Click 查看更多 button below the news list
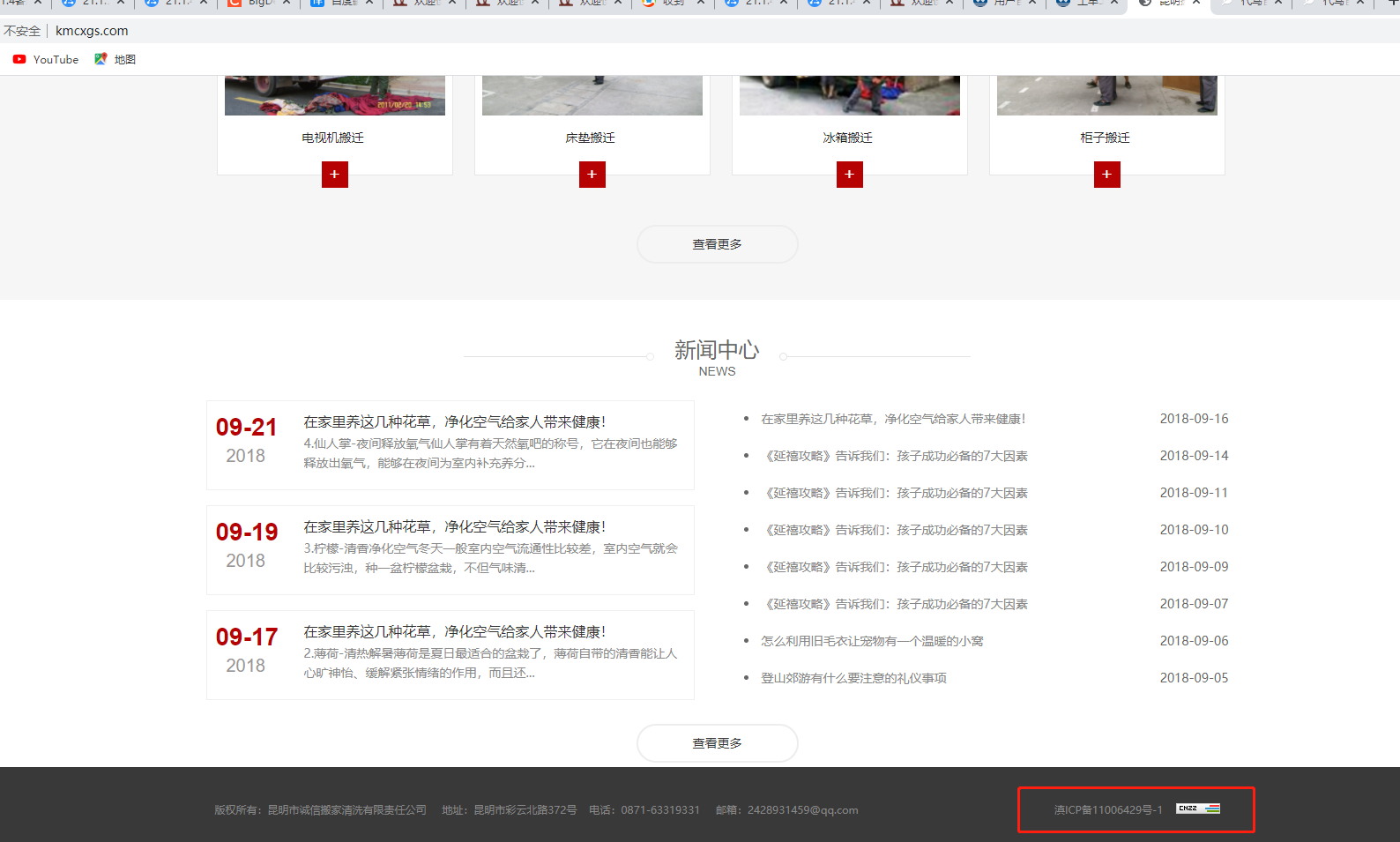 (x=717, y=743)
